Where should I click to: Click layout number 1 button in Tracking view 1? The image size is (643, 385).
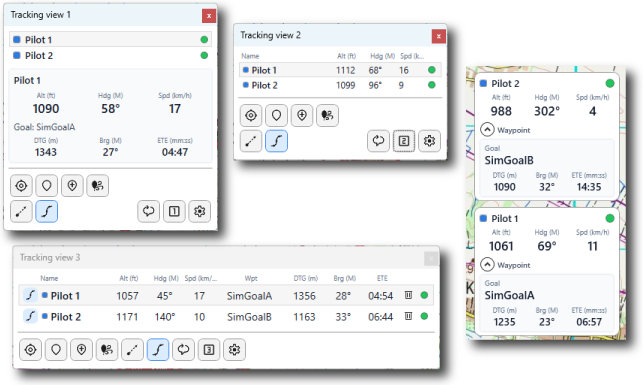pos(174,212)
